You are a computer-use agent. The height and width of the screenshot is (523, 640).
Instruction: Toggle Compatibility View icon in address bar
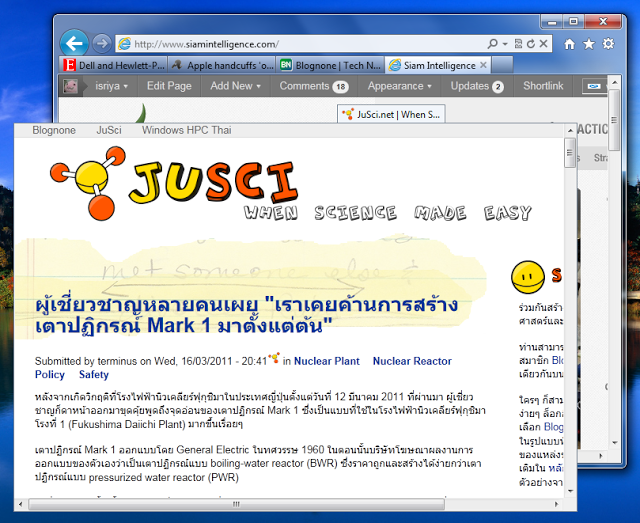518,44
